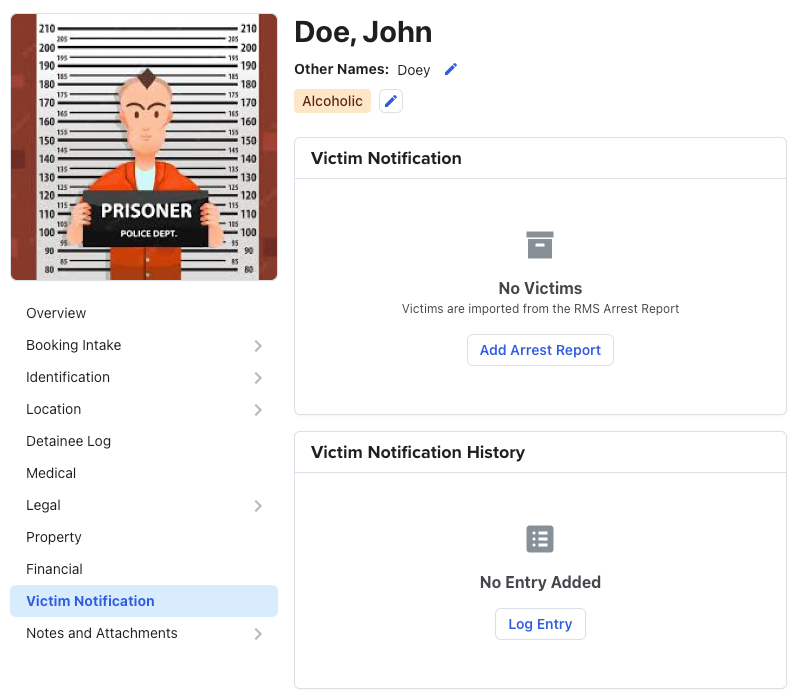
Task: Click the Victim Notification History heading
Action: 418,452
